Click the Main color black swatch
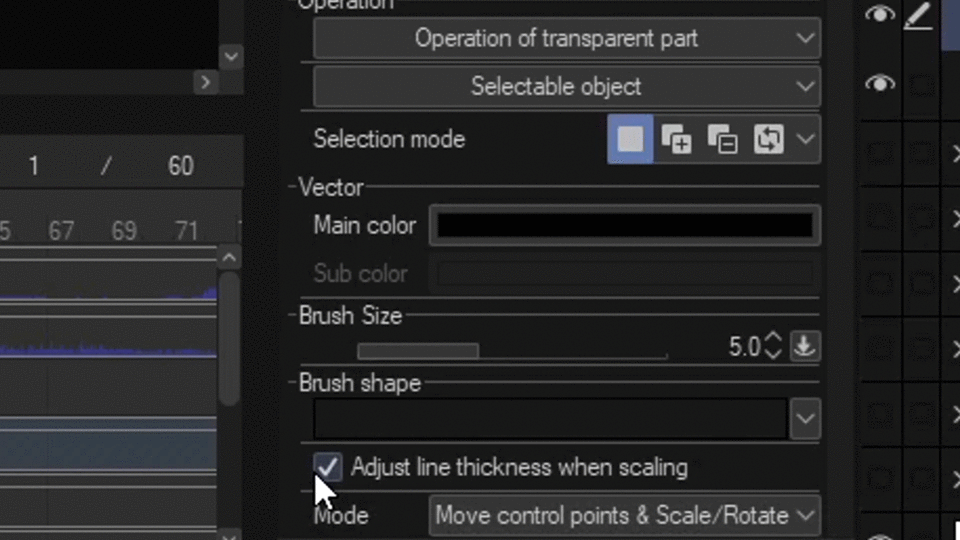960x540 pixels. tap(625, 226)
